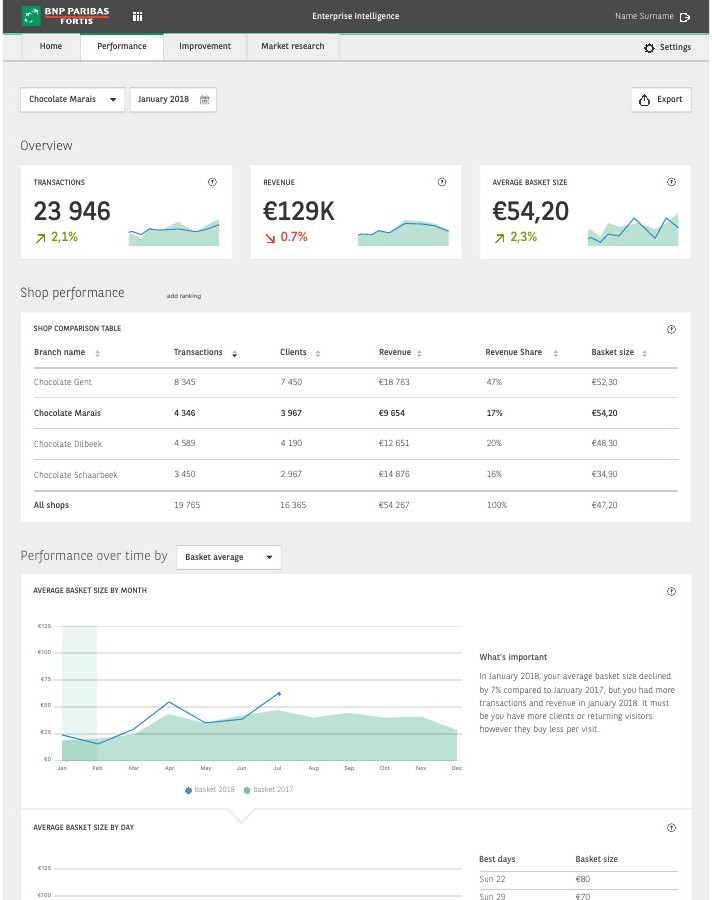Expand the Chocolate Marais shop dropdown
The height and width of the screenshot is (900, 712).
(x=72, y=99)
